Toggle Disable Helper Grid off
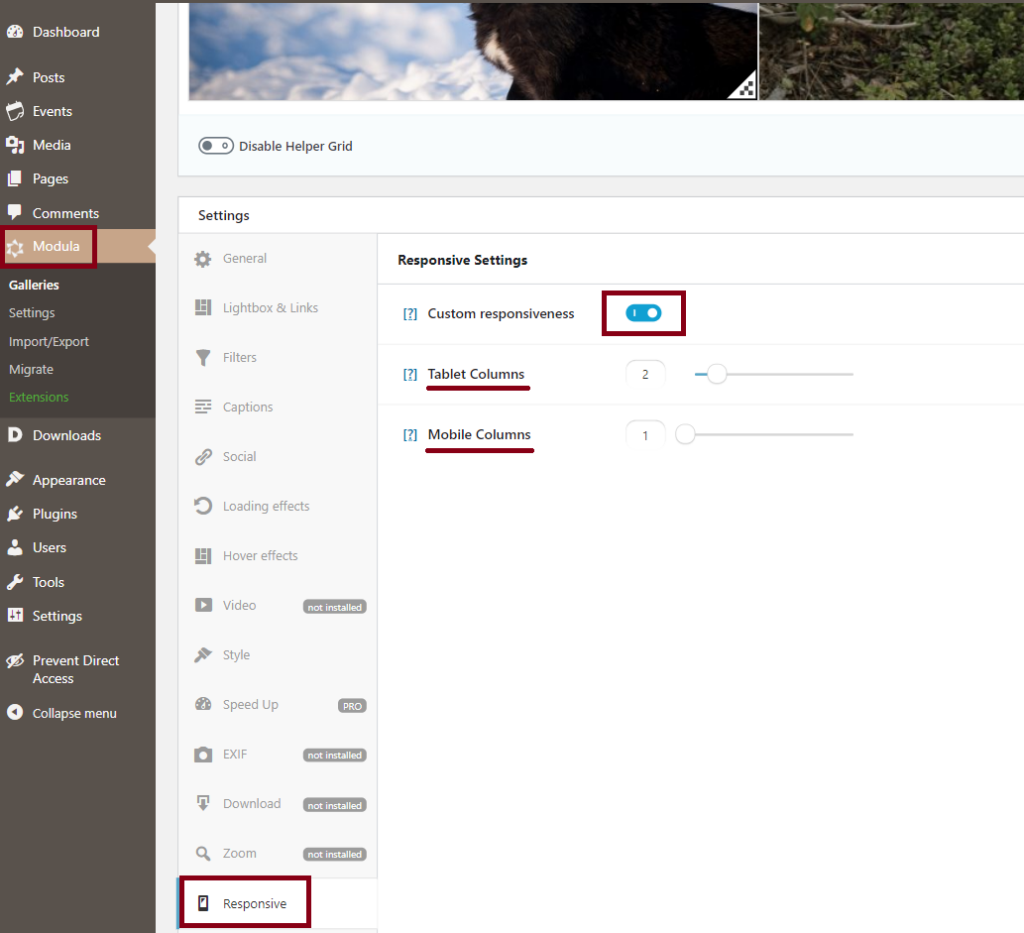 pyautogui.click(x=216, y=145)
